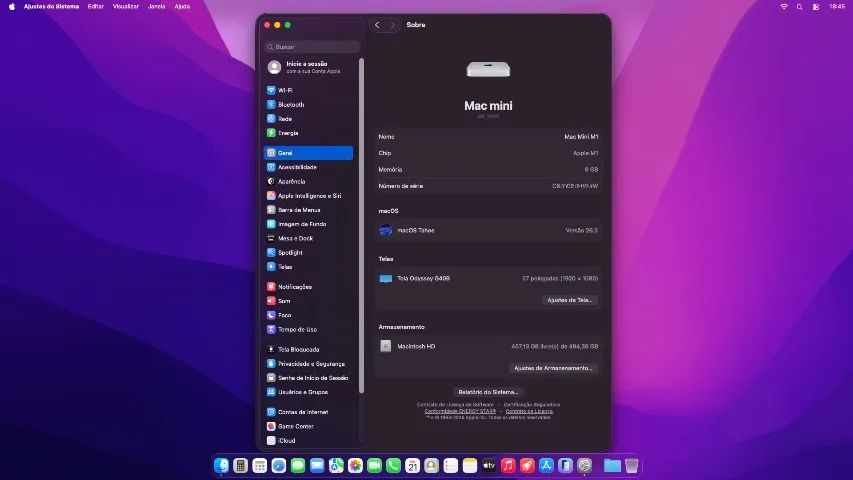Open Imagem de Fundo settings
Viewport: 853px width, 480px height.
pos(308,224)
